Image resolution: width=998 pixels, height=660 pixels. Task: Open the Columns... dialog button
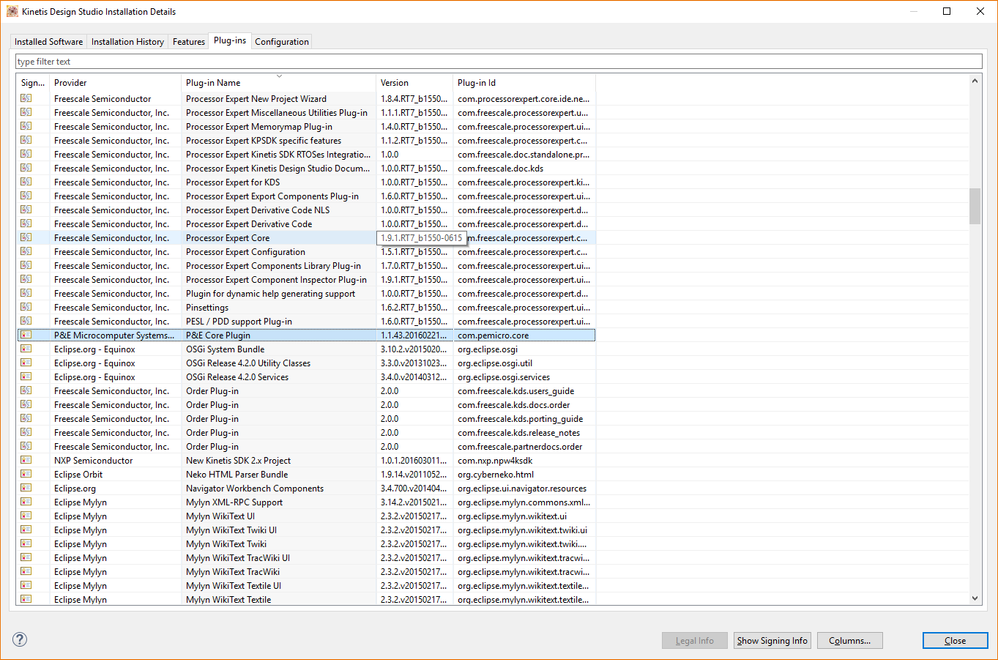click(850, 640)
